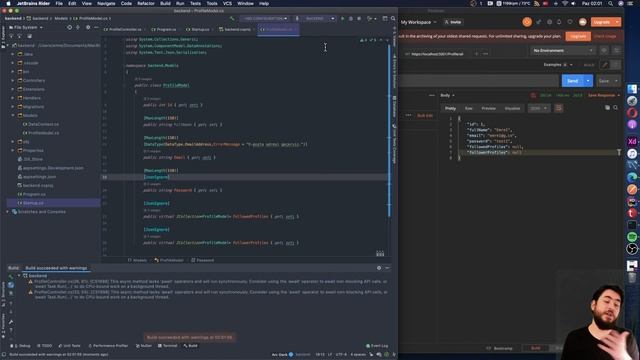This screenshot has width=640, height=360.
Task: Open Postman user avatar menu
Action: (x=582, y=22)
